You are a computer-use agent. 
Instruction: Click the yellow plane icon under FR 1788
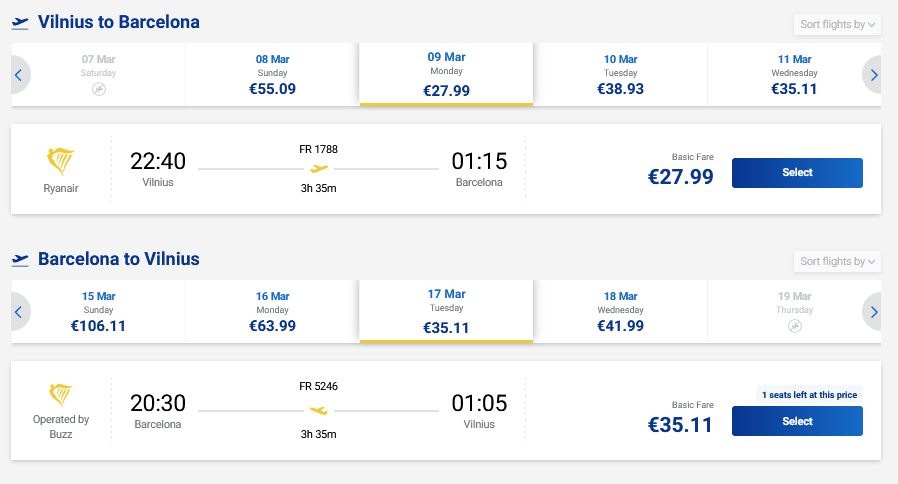[318, 169]
